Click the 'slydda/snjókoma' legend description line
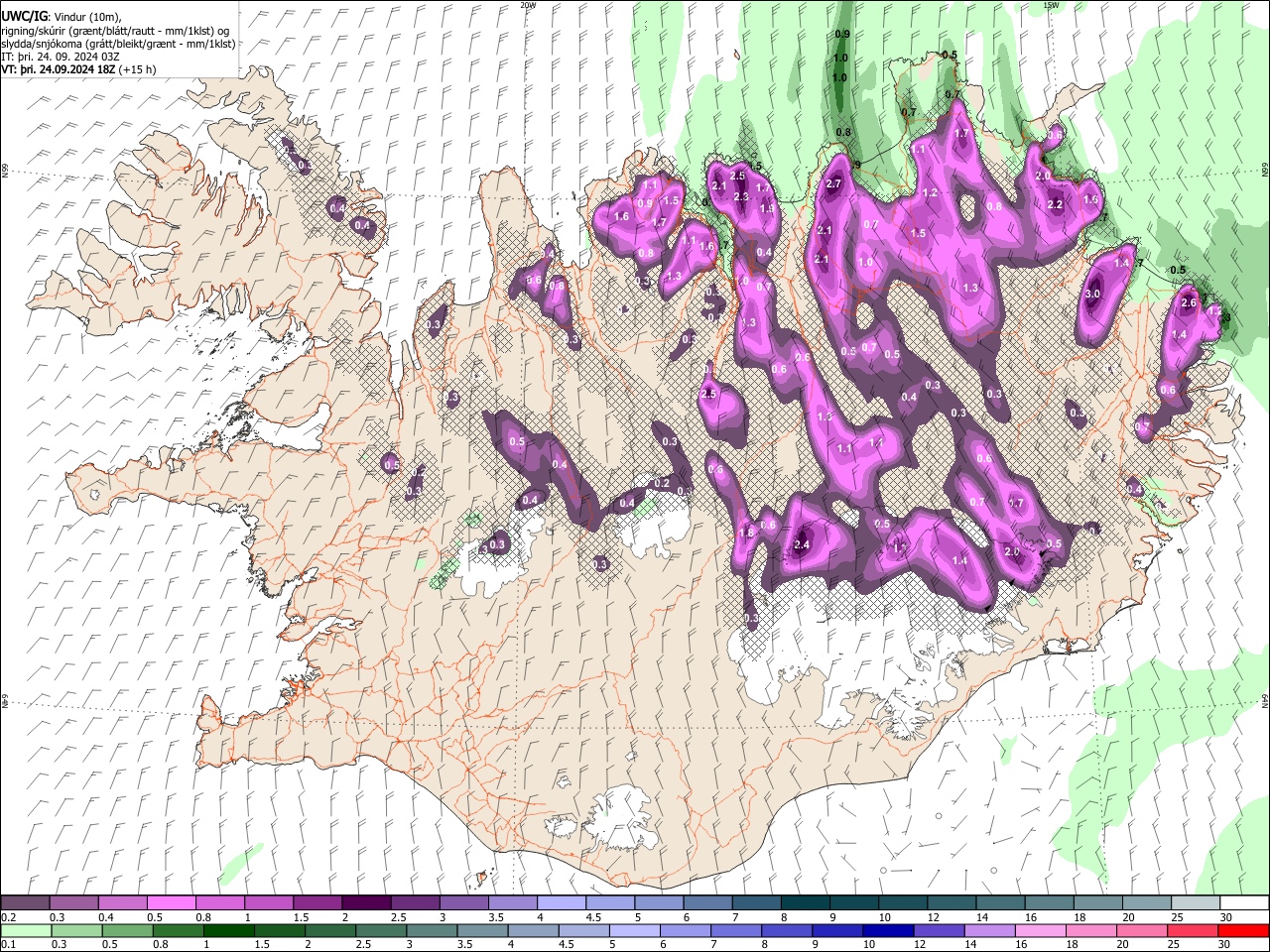1270x952 pixels. pos(118,44)
